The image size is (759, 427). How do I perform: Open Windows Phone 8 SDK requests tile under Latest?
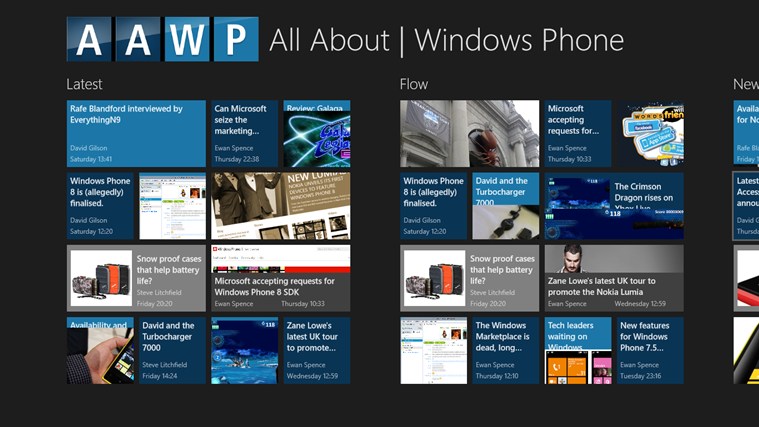pyautogui.click(x=281, y=278)
